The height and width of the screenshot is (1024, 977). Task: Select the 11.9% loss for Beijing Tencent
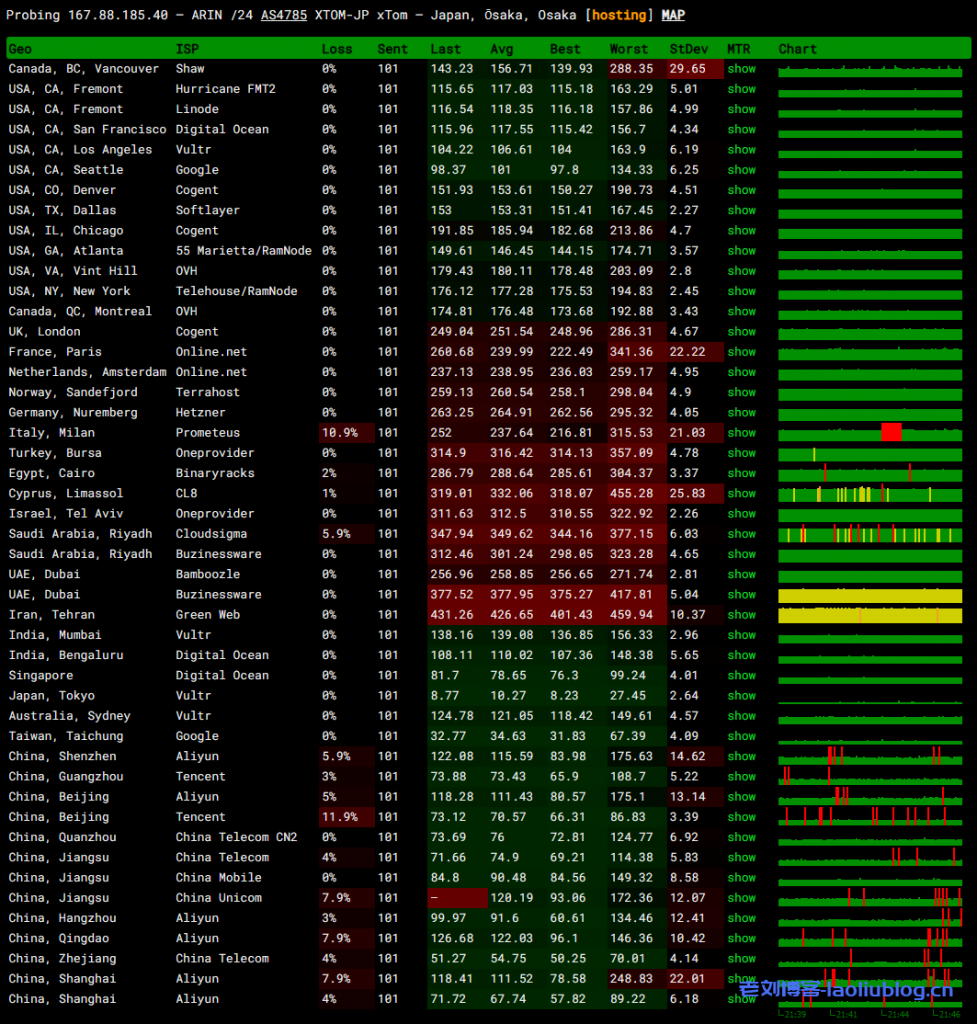340,818
